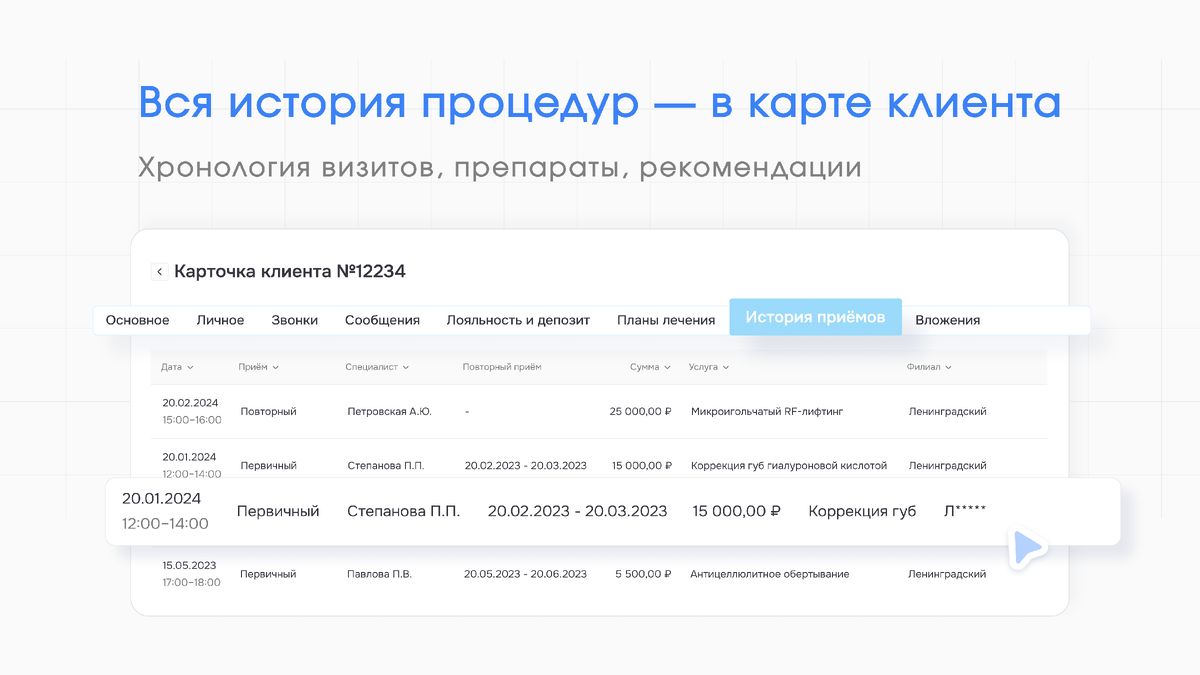
Task: Select the highlighted row date 20.01.2024
Action: [161, 498]
